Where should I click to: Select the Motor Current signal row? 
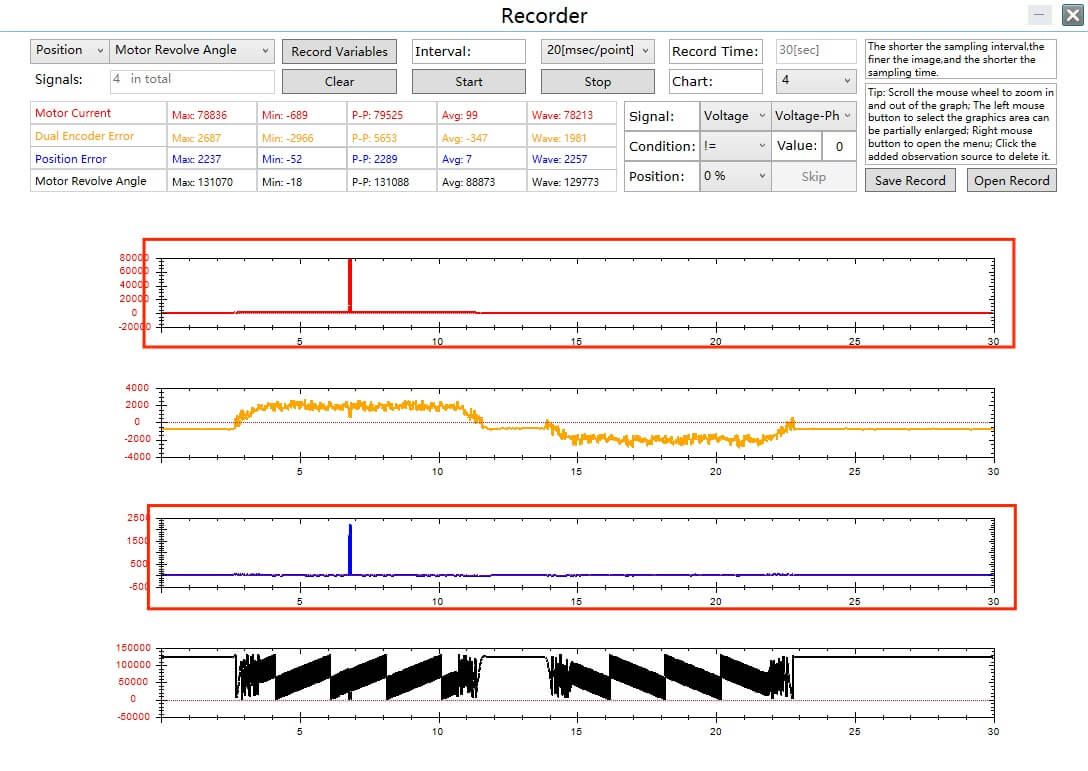pos(74,114)
